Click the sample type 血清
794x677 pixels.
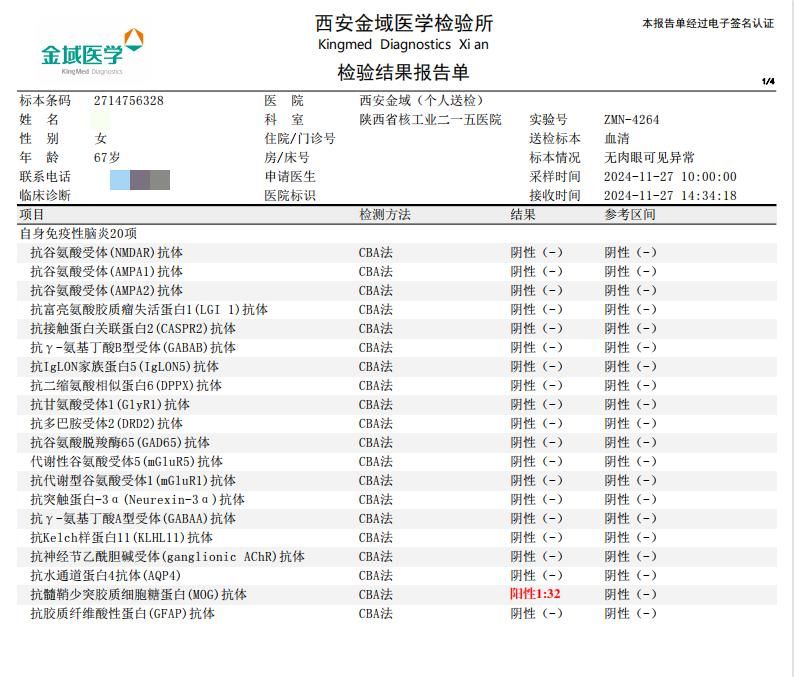616,139
